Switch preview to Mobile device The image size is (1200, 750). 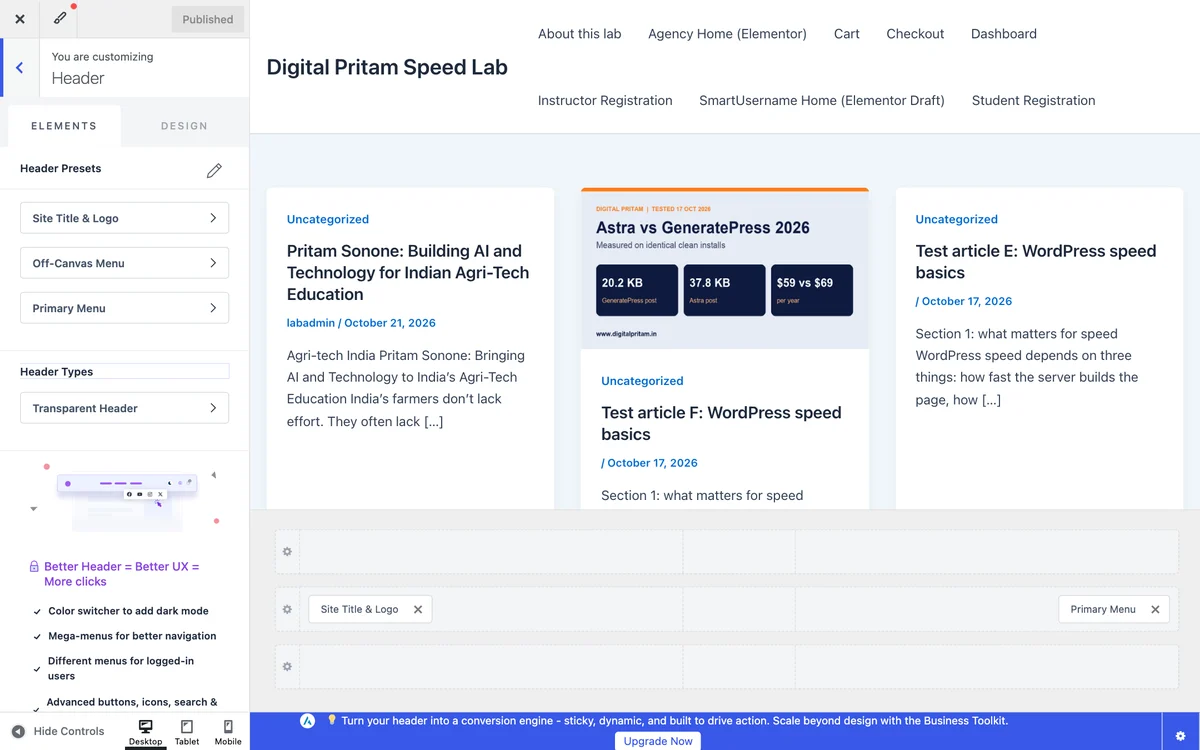point(228,732)
